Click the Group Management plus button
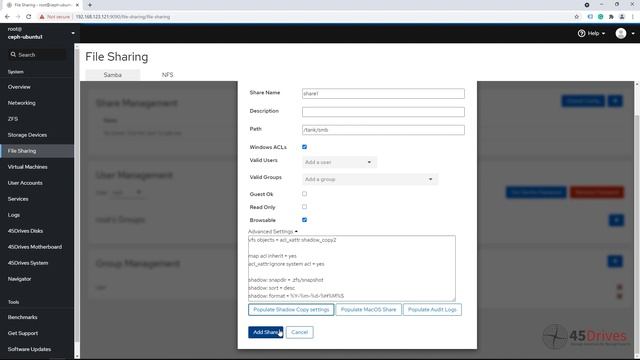640x360 pixels. [x=615, y=261]
